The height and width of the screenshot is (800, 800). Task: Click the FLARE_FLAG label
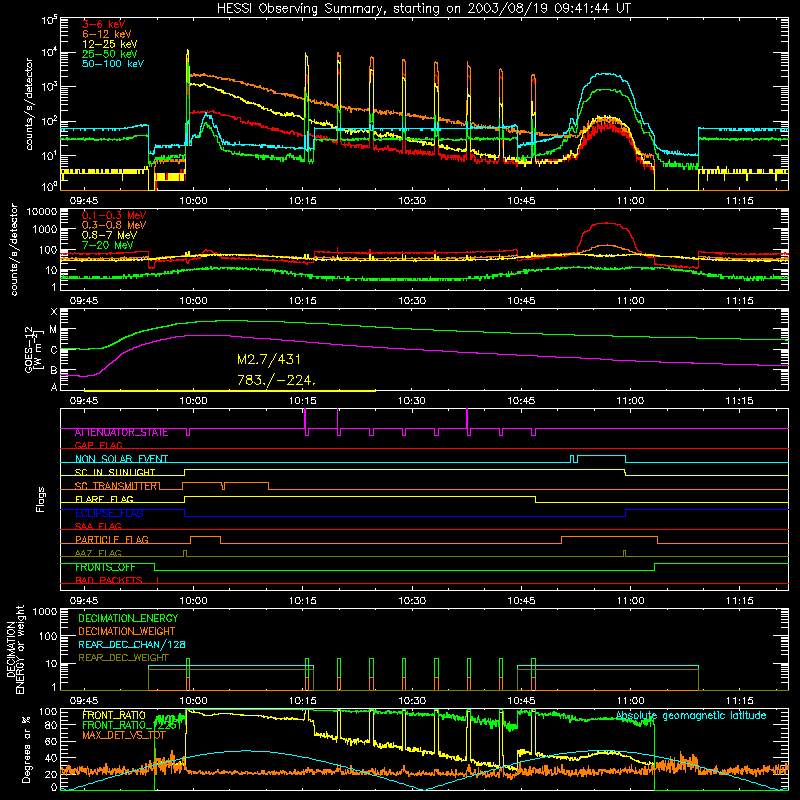tap(104, 499)
